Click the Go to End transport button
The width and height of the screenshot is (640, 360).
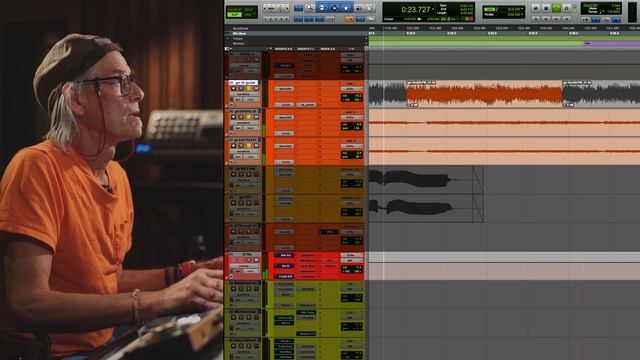coord(567,19)
